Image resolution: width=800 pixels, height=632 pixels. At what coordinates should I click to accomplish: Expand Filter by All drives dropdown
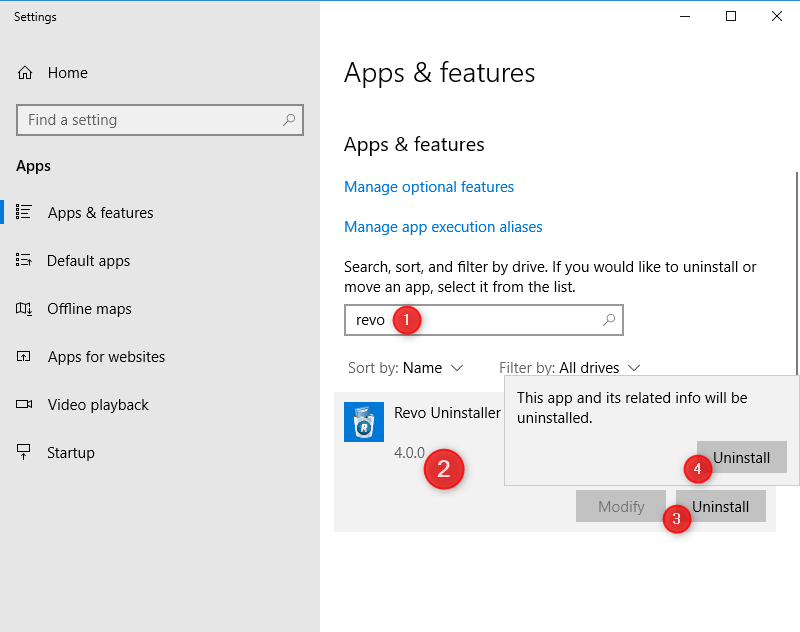569,368
